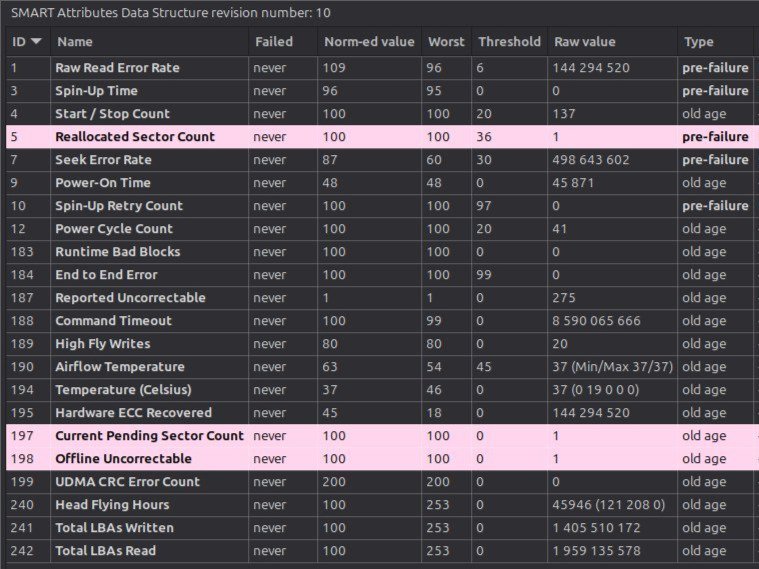Image resolution: width=759 pixels, height=569 pixels.
Task: Select the Total LBAs Written row
Action: click(x=114, y=528)
